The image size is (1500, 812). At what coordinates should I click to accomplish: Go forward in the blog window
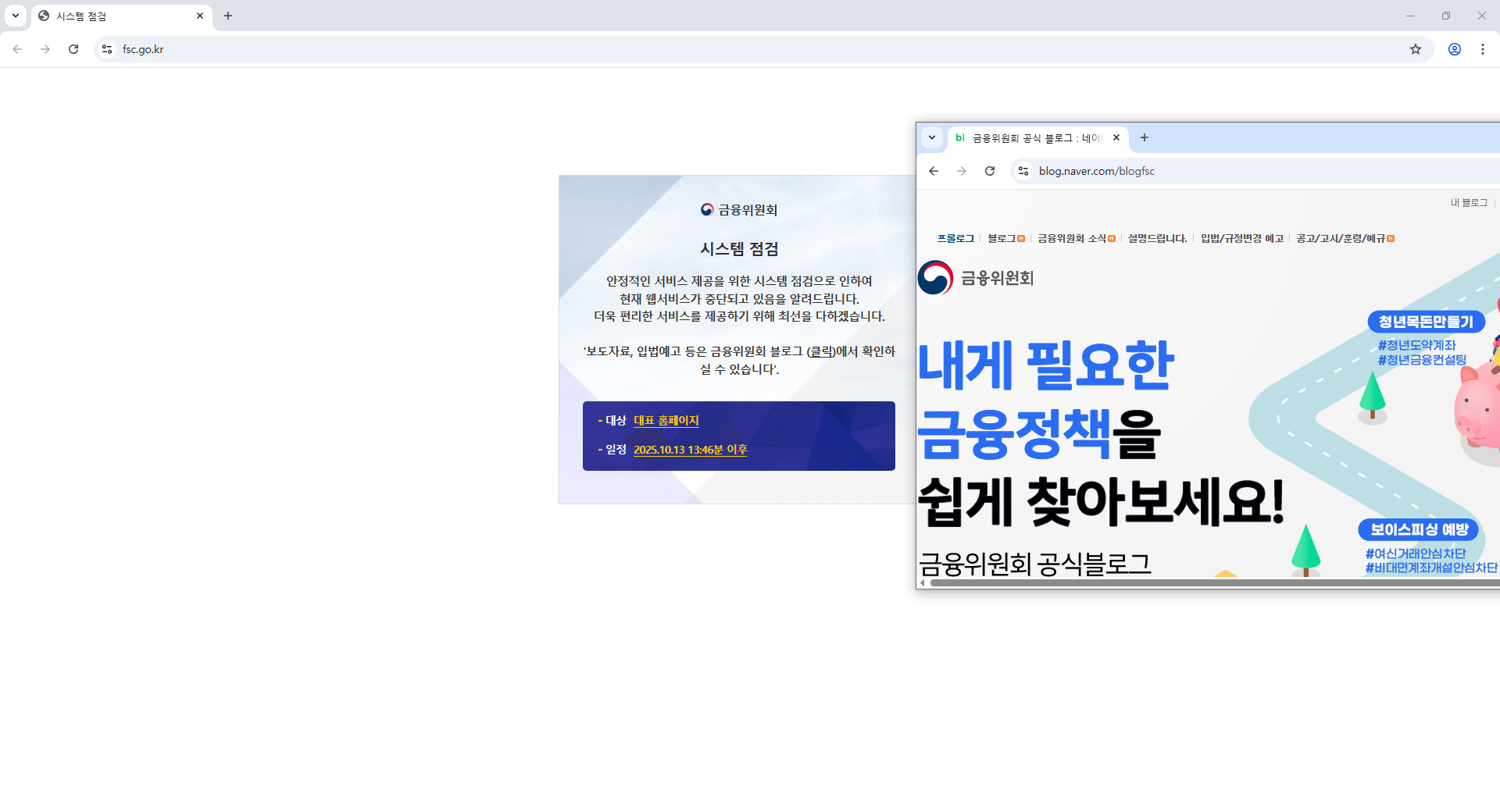(x=962, y=171)
